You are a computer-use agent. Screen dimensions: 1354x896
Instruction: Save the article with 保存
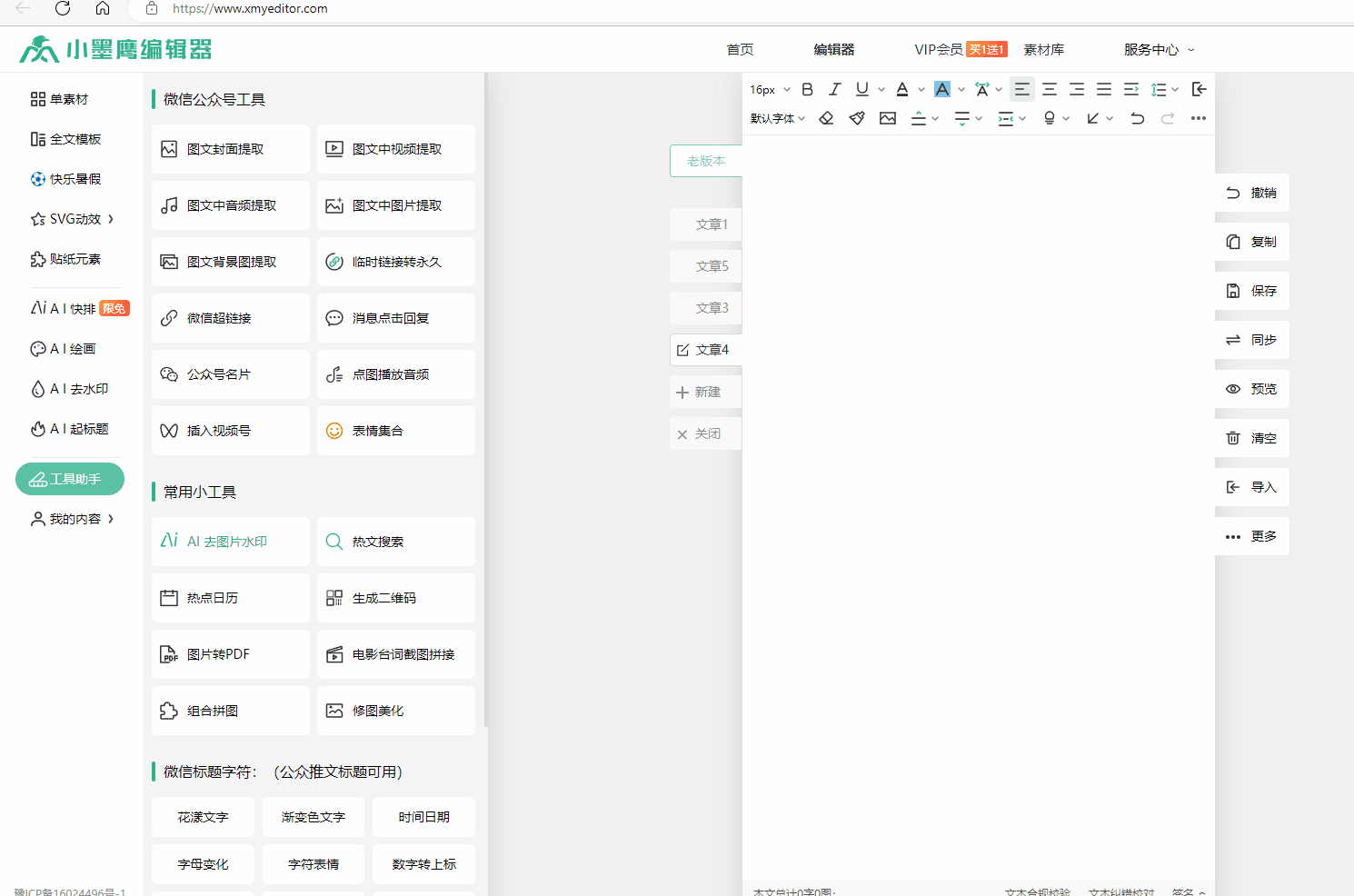(x=1252, y=291)
